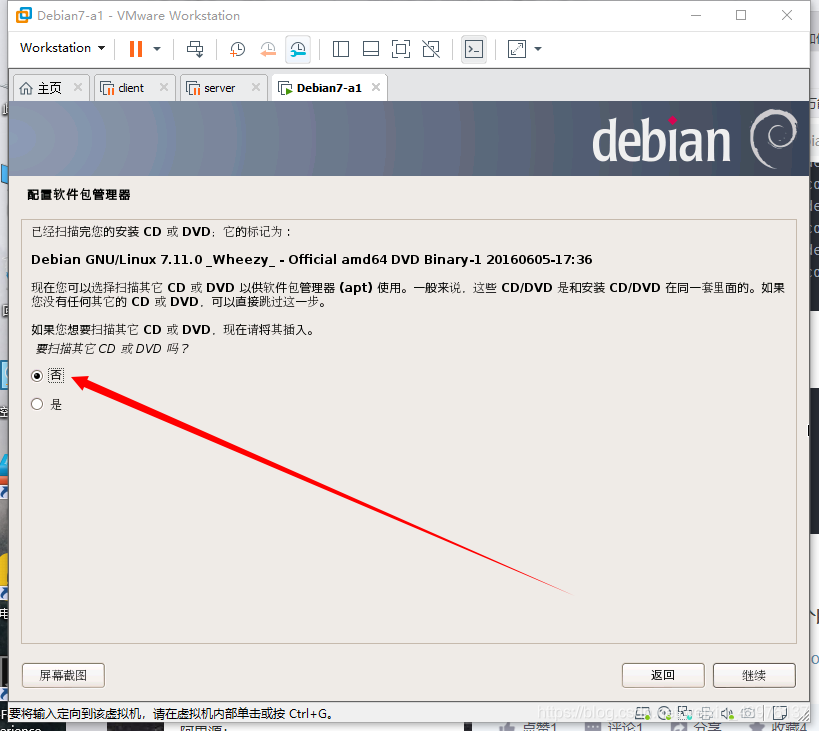Click the network adapter status icon
Image resolution: width=819 pixels, height=731 pixels.
[685, 713]
